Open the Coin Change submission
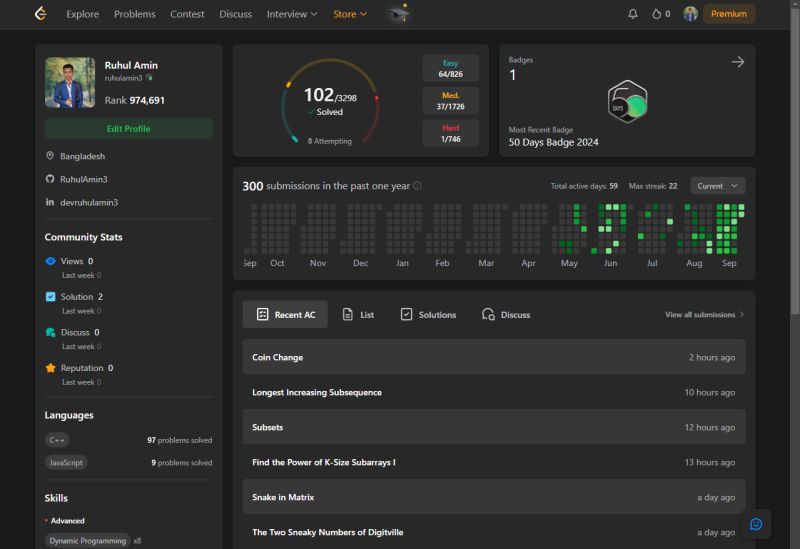Screen dimensions: 800x549 pyautogui.click(x=278, y=357)
